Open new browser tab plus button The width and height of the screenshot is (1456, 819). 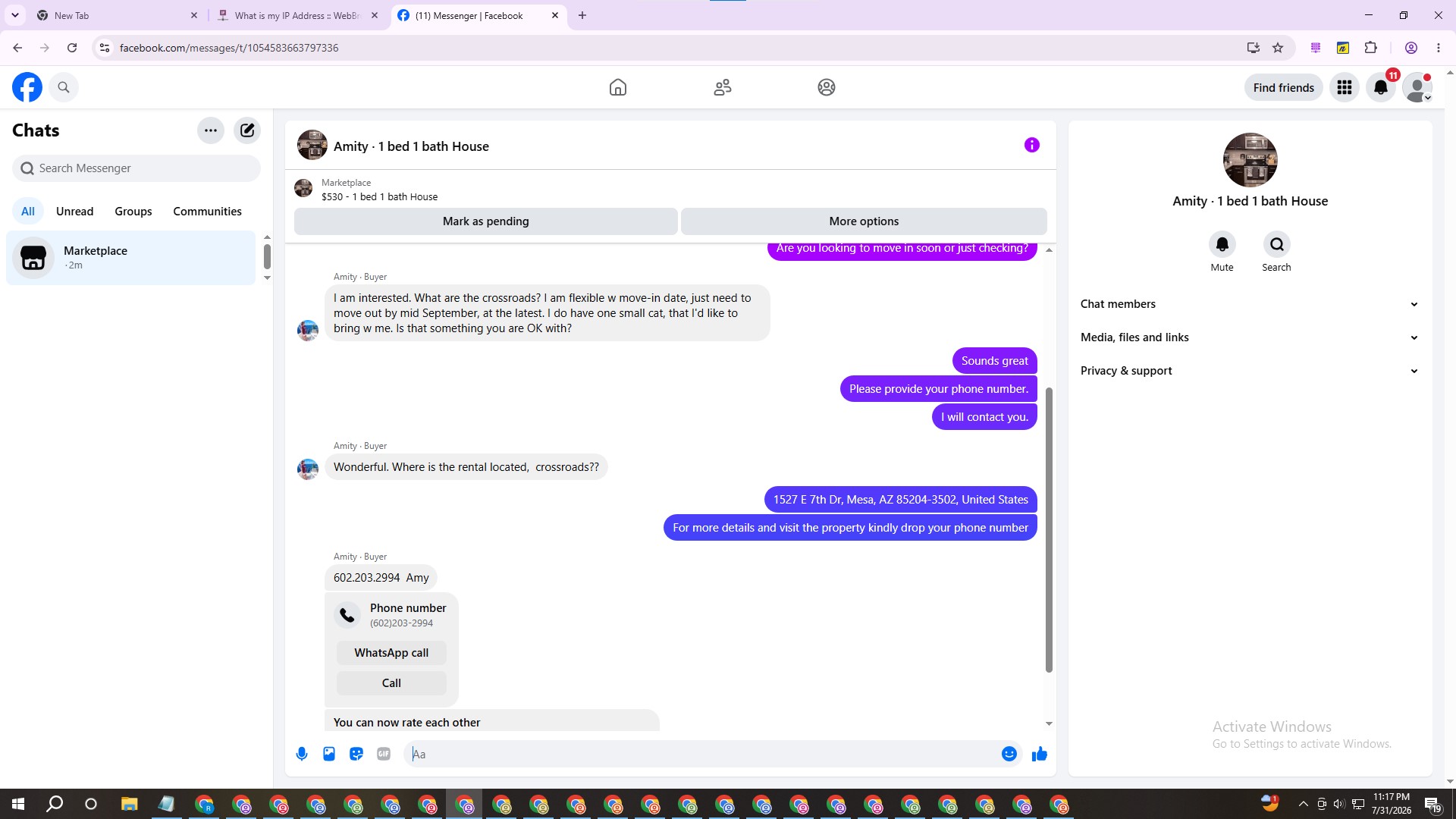click(582, 15)
